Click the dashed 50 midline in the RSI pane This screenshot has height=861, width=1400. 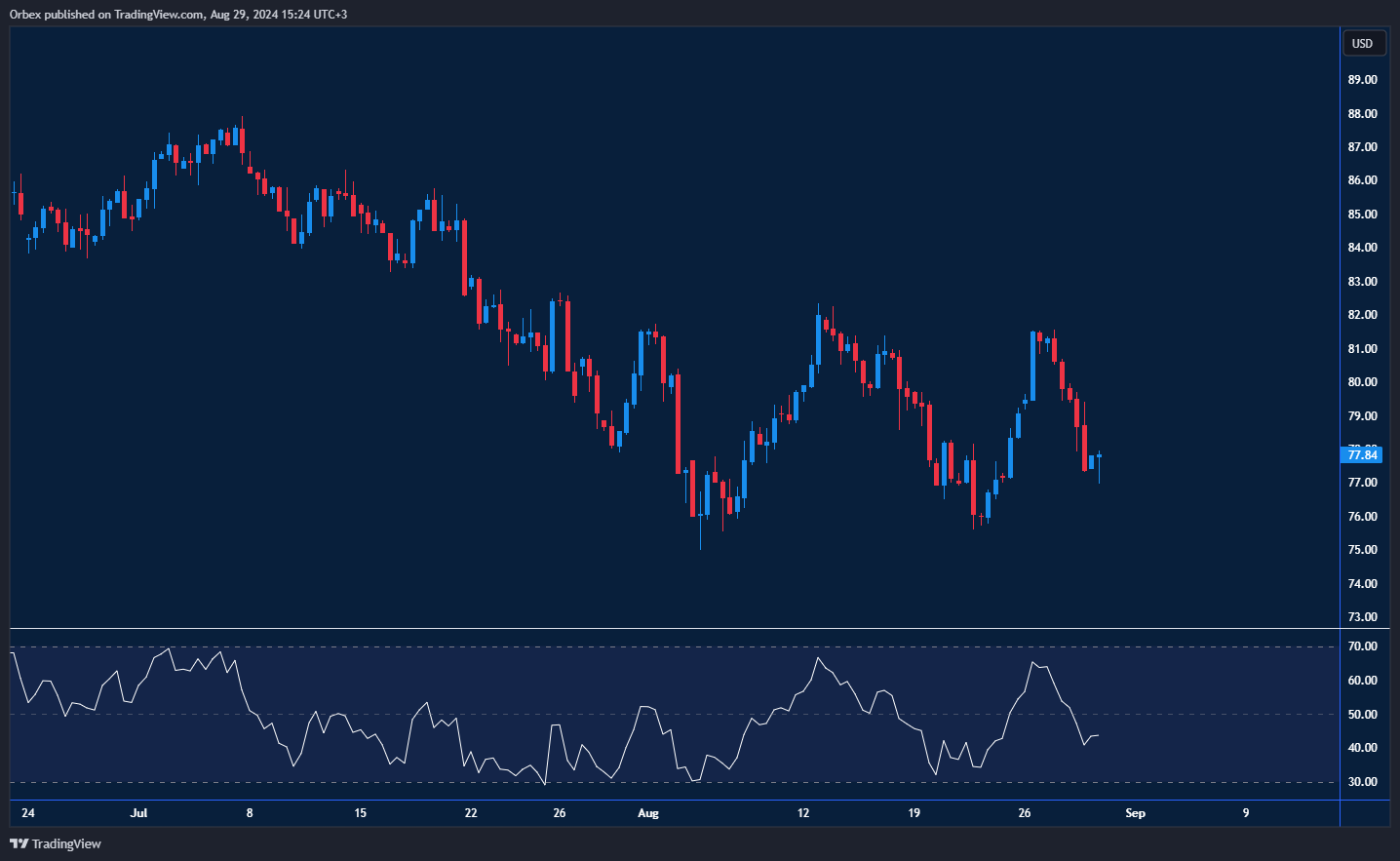pos(682,715)
